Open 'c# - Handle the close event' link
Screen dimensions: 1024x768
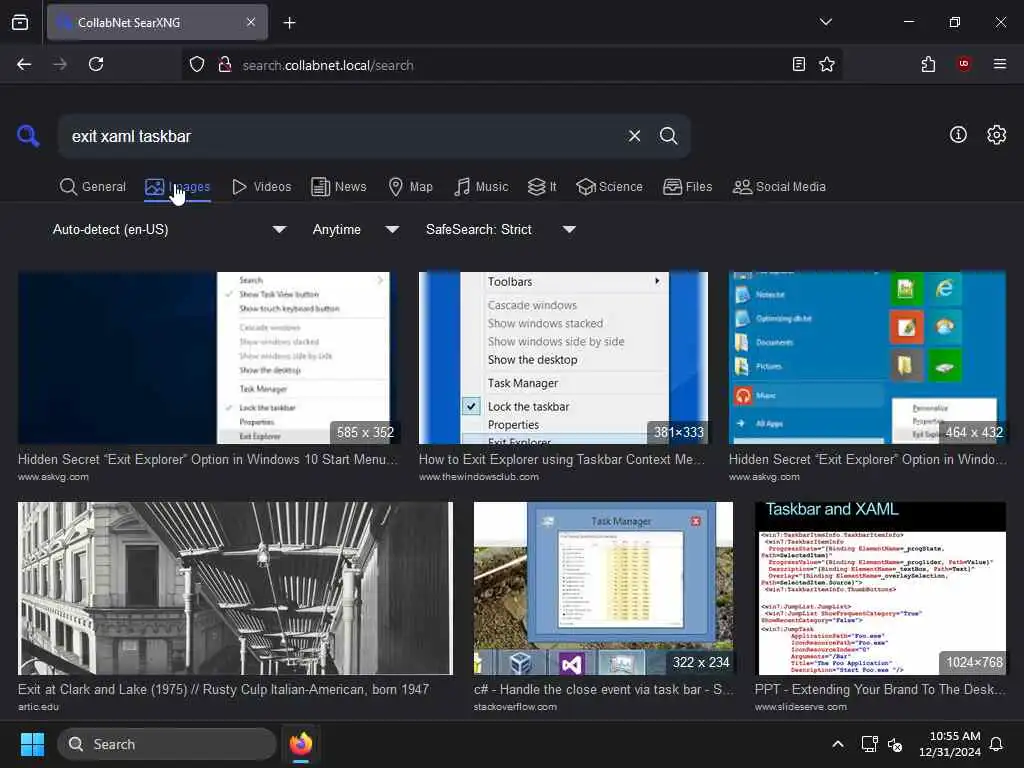604,690
